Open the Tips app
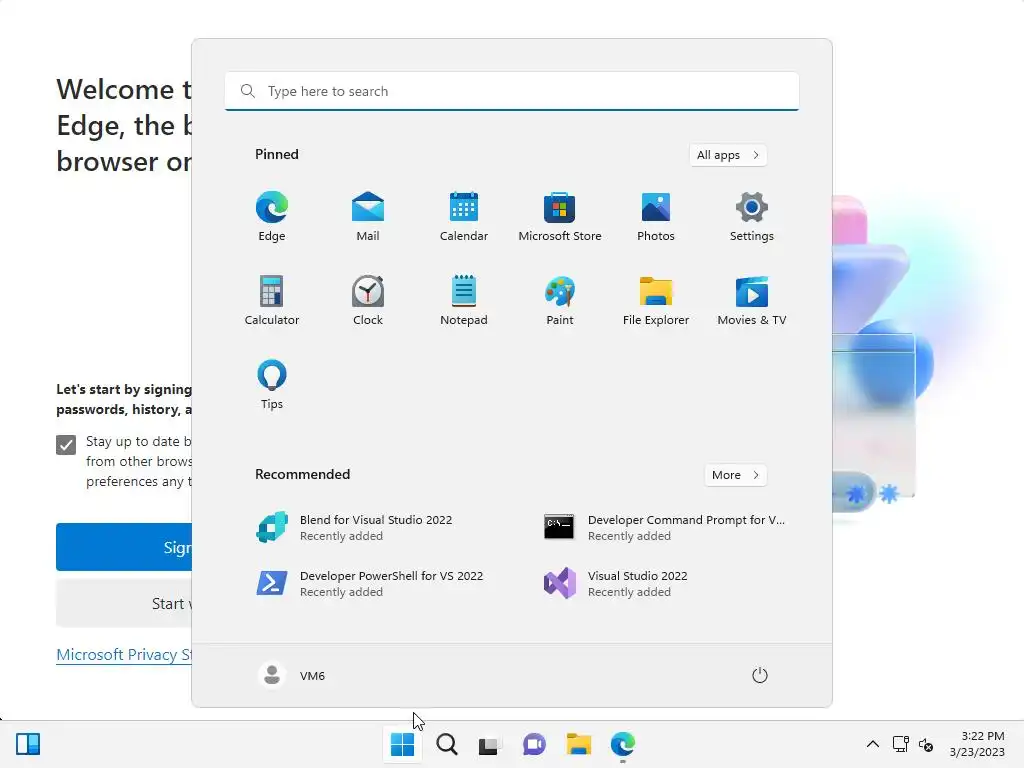 [272, 385]
